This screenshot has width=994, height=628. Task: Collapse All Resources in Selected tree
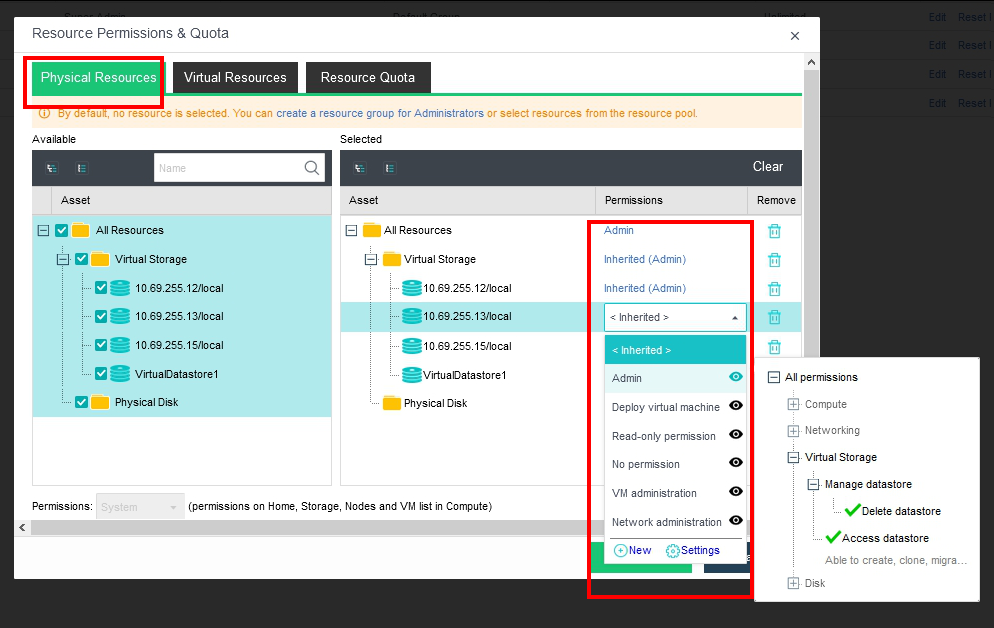(x=351, y=231)
